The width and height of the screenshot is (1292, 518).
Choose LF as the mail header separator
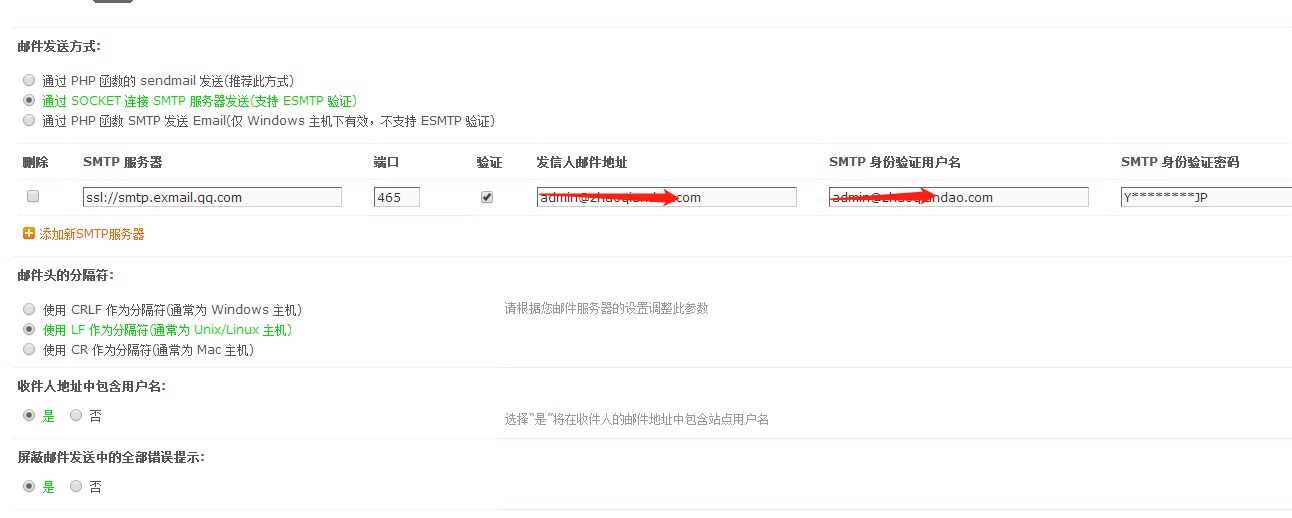[29, 329]
